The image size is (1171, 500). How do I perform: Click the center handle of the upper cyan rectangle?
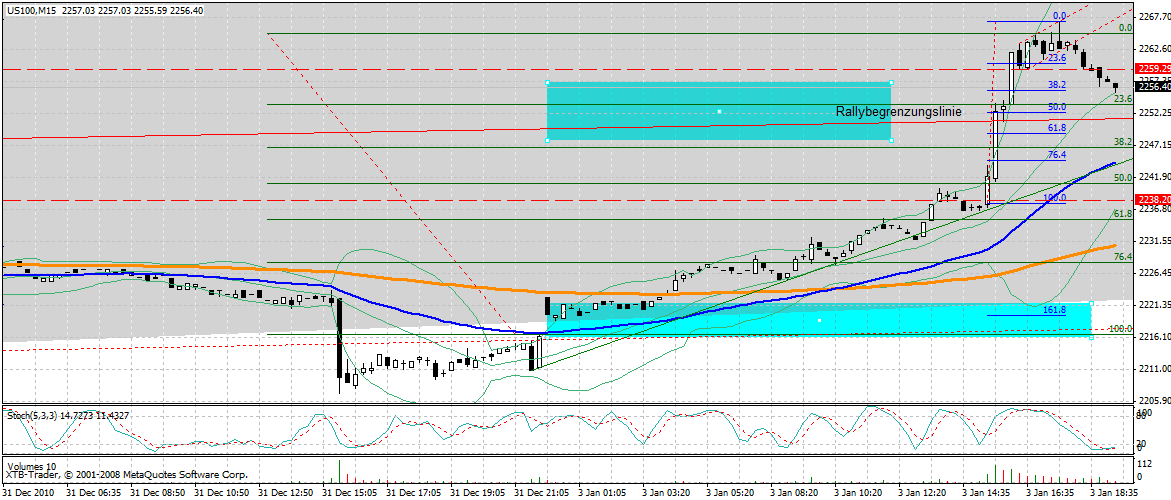719,111
